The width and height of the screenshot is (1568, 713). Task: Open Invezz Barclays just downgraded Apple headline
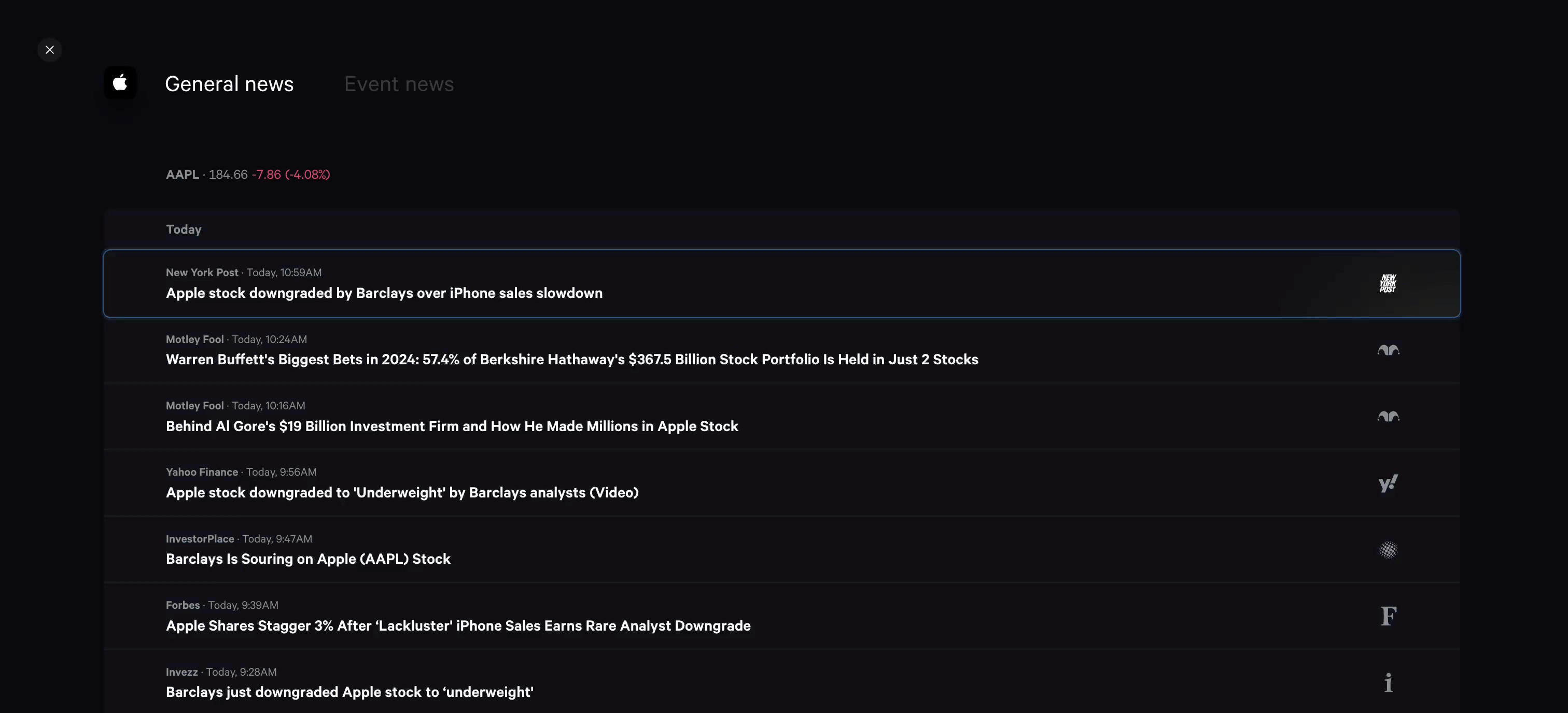(x=349, y=692)
